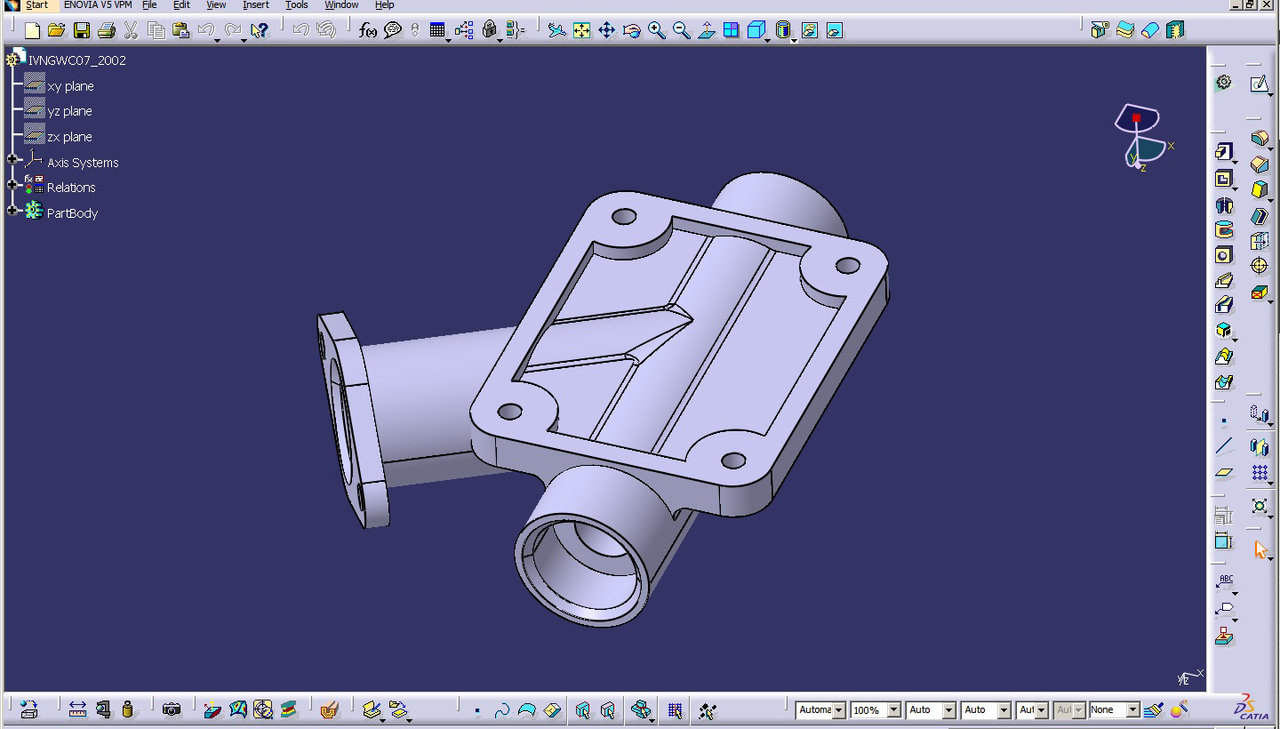Open the View menu
This screenshot has height=729, width=1280.
216,5
